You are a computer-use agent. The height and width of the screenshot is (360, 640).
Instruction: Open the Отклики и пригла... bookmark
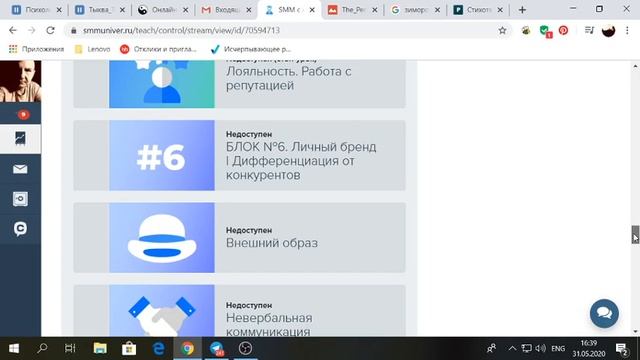pos(159,49)
